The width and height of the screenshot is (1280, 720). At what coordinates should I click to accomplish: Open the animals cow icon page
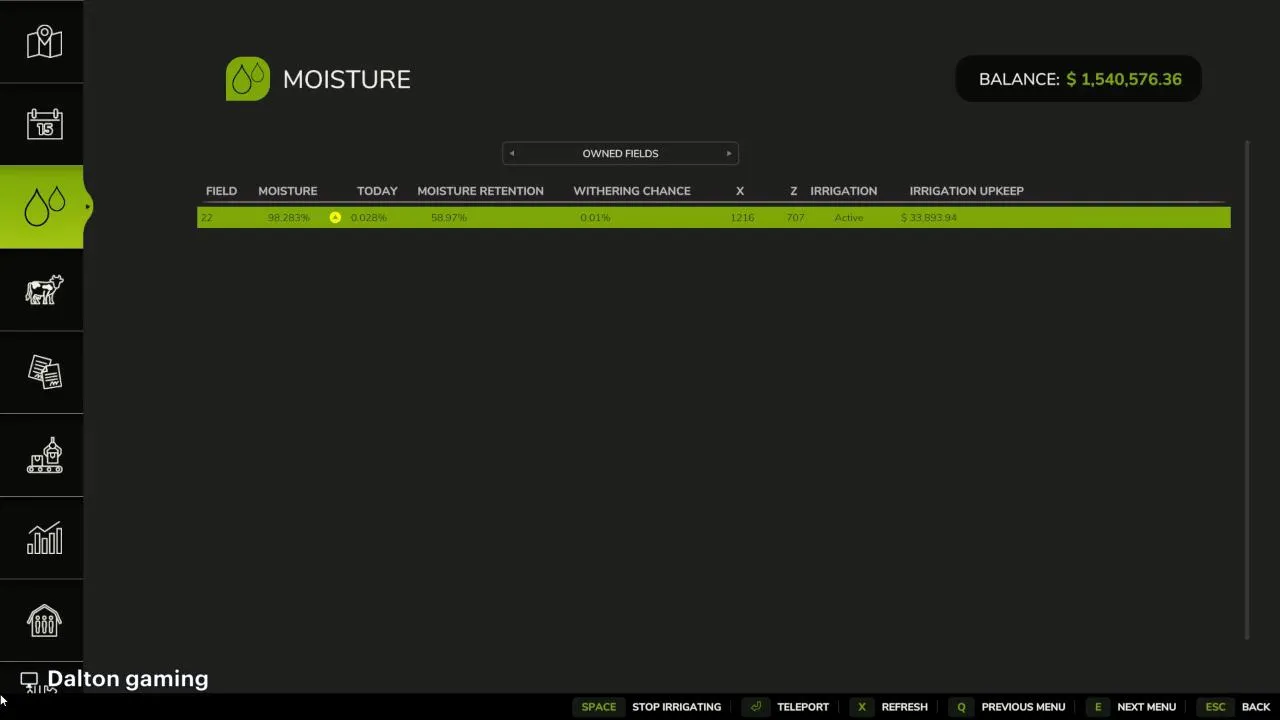[44, 290]
